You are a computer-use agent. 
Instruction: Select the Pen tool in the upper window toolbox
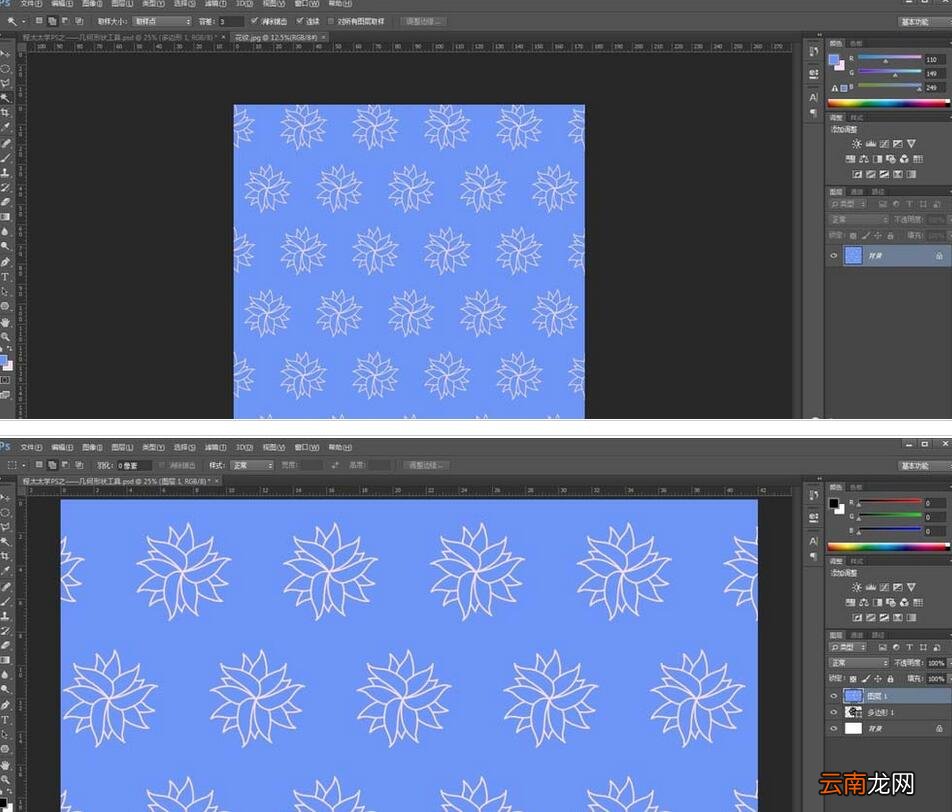coord(5,261)
